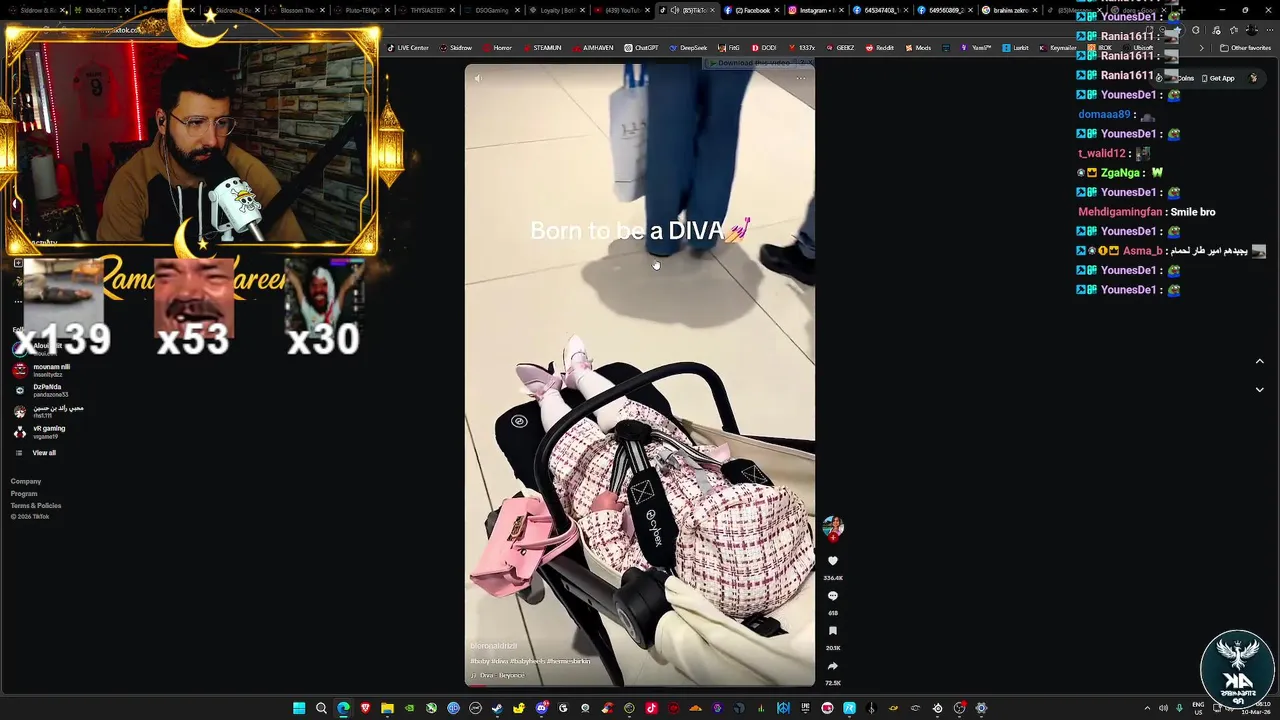Mute the video with speaker icon
The image size is (1280, 720).
[477, 78]
